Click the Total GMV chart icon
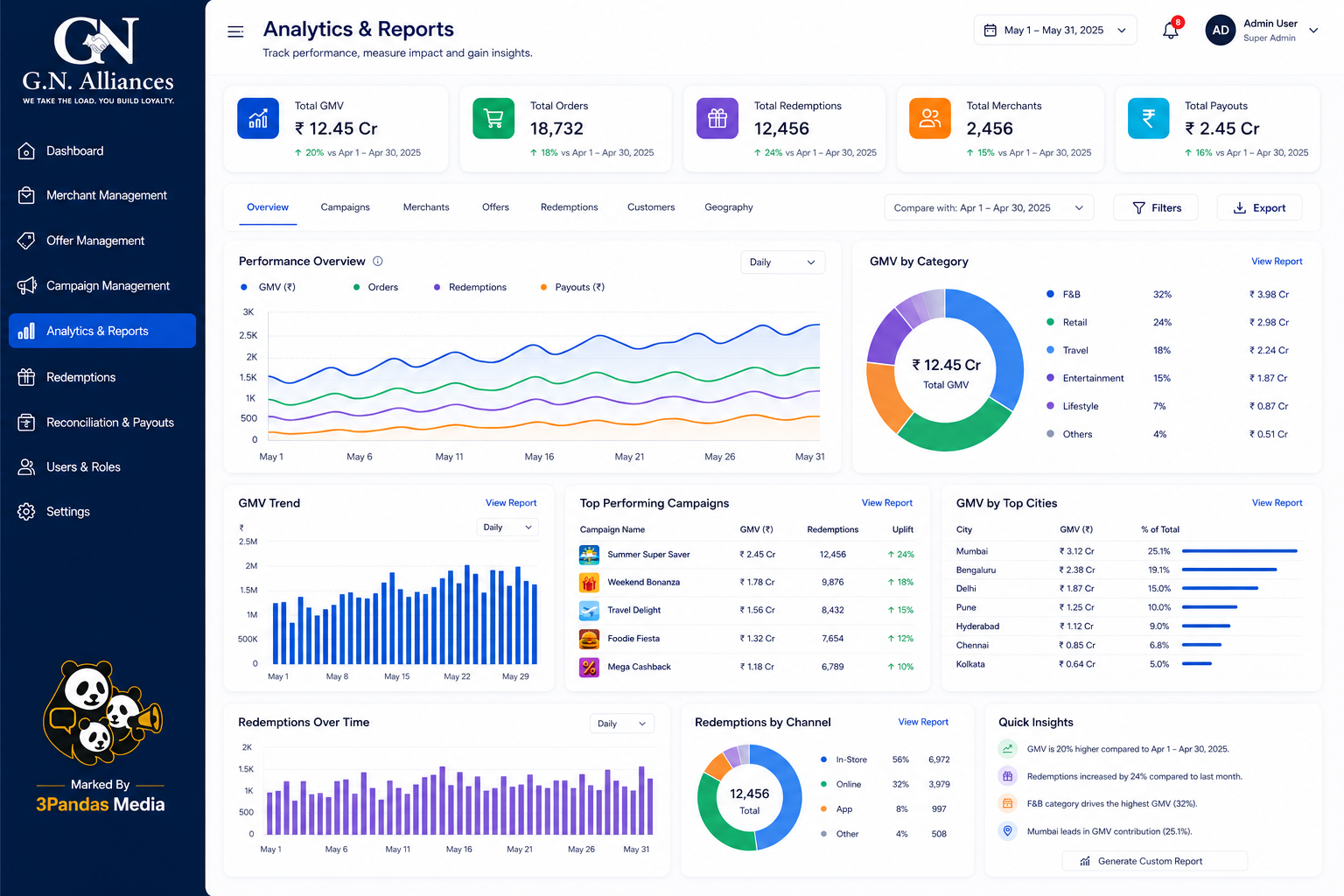Screen dimensions: 1344x896 (258, 118)
